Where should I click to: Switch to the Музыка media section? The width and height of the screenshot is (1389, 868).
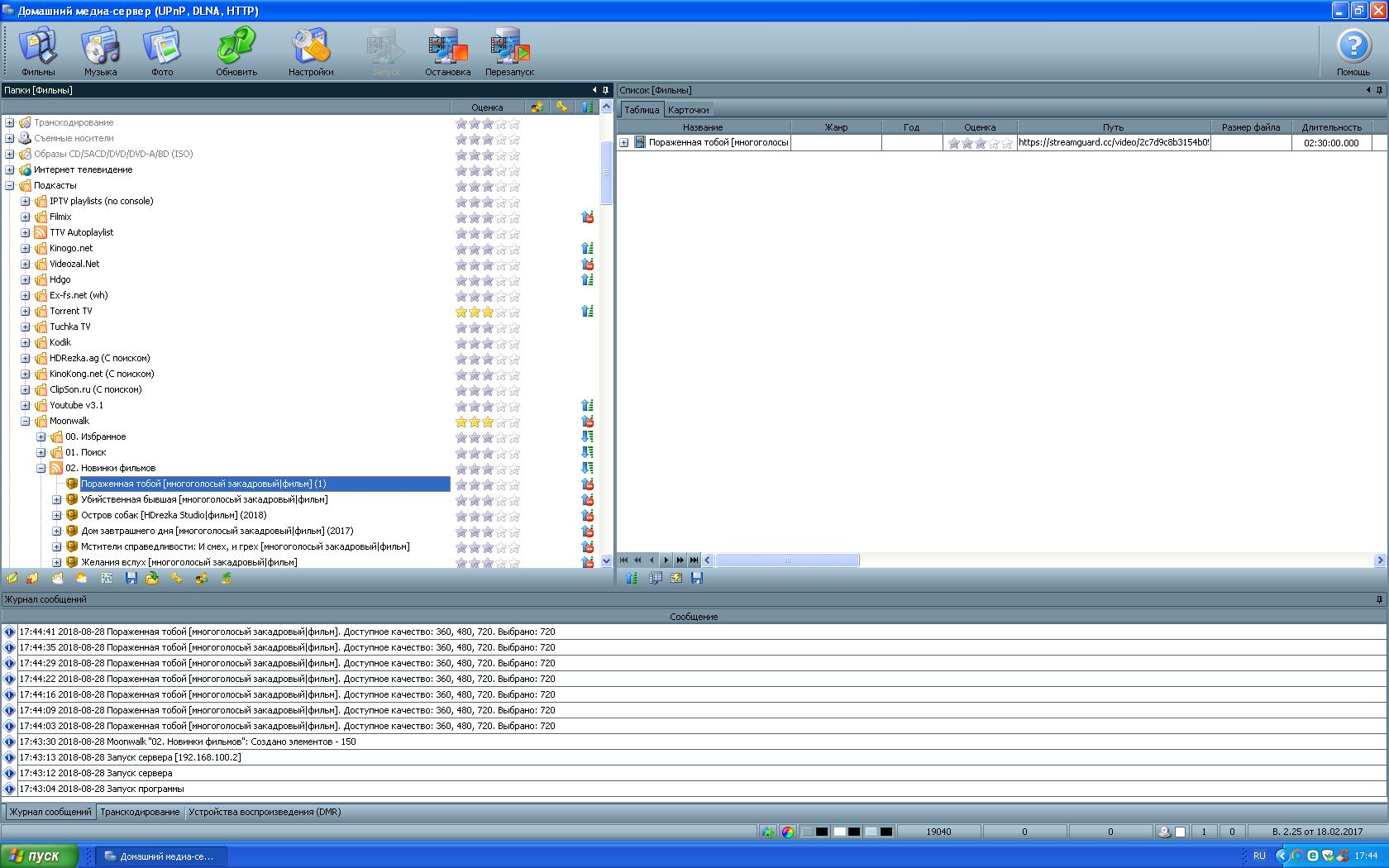pyautogui.click(x=100, y=51)
